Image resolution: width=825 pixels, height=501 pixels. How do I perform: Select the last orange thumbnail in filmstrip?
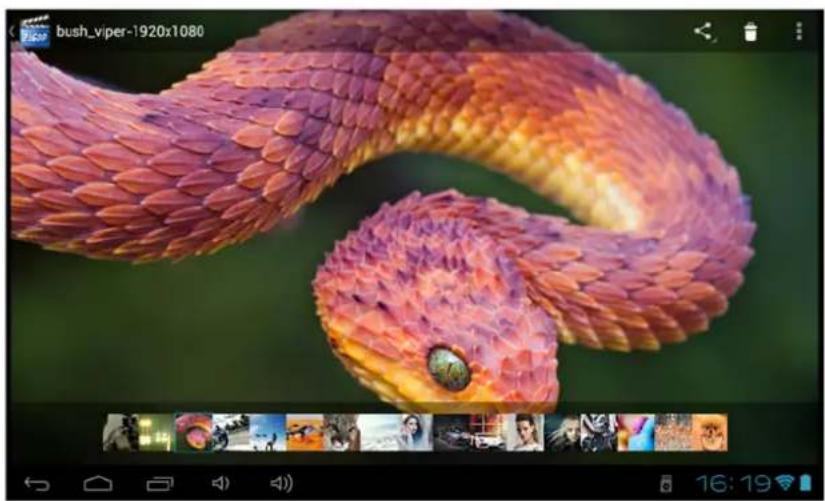click(x=710, y=433)
